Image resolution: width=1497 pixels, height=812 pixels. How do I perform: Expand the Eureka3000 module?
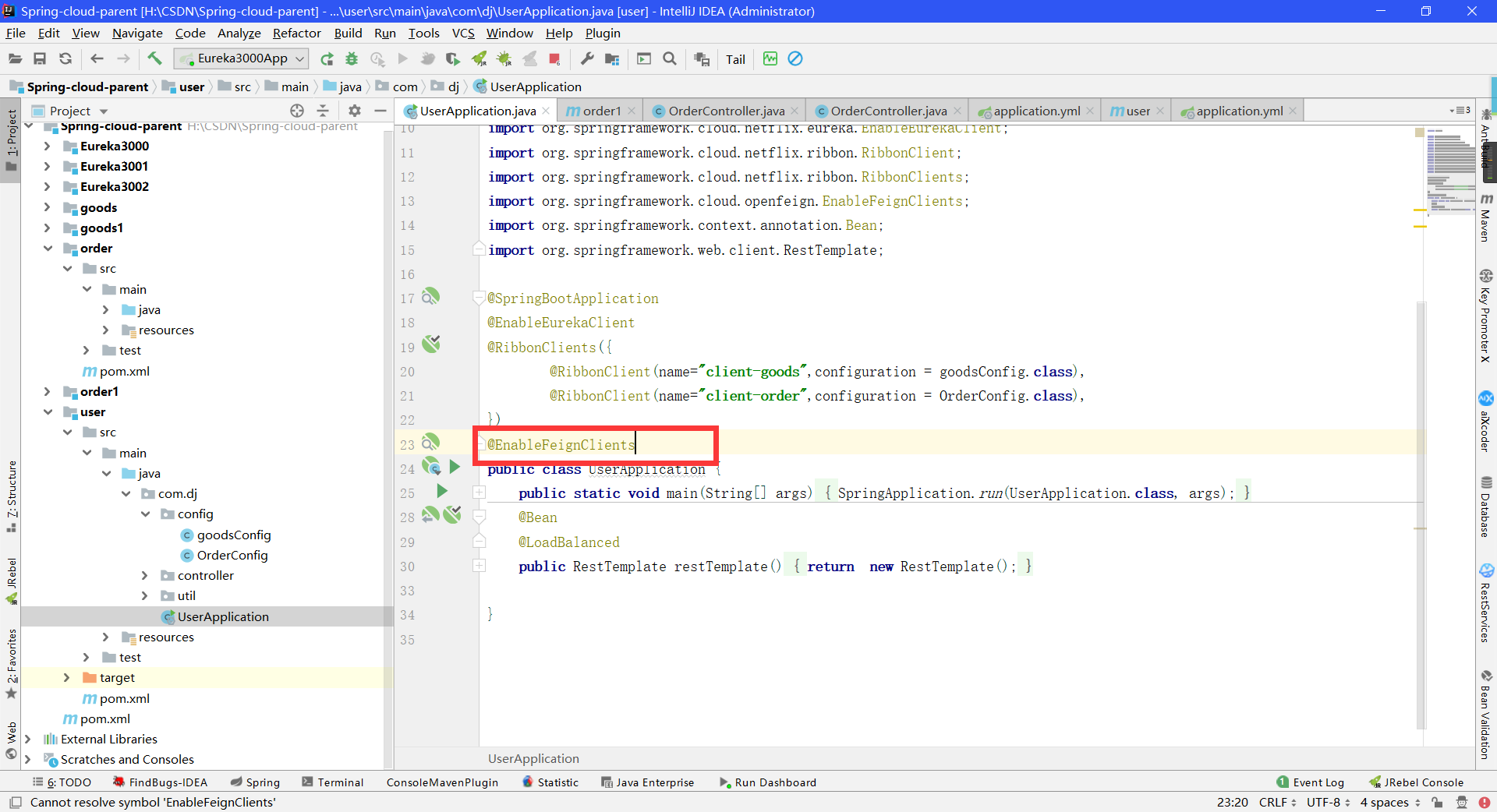tap(48, 146)
